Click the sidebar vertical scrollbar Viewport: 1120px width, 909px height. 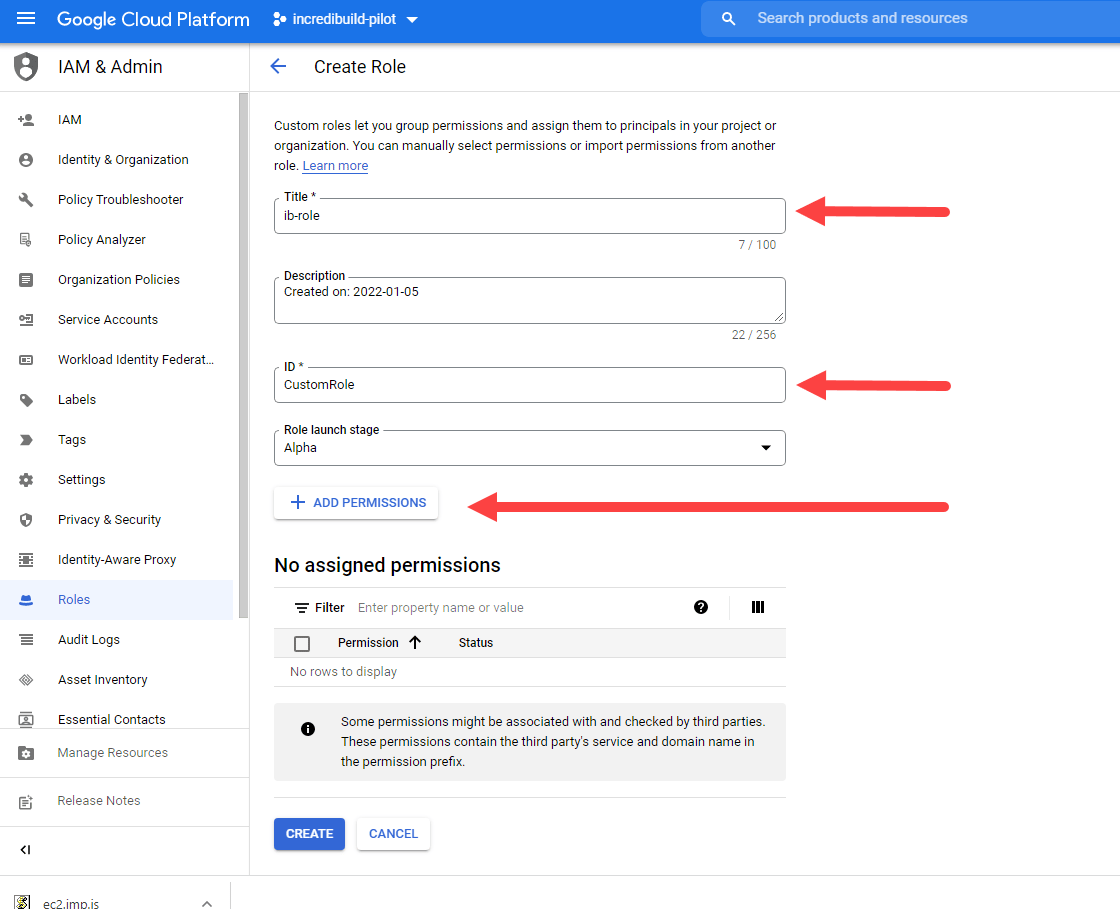click(x=243, y=355)
